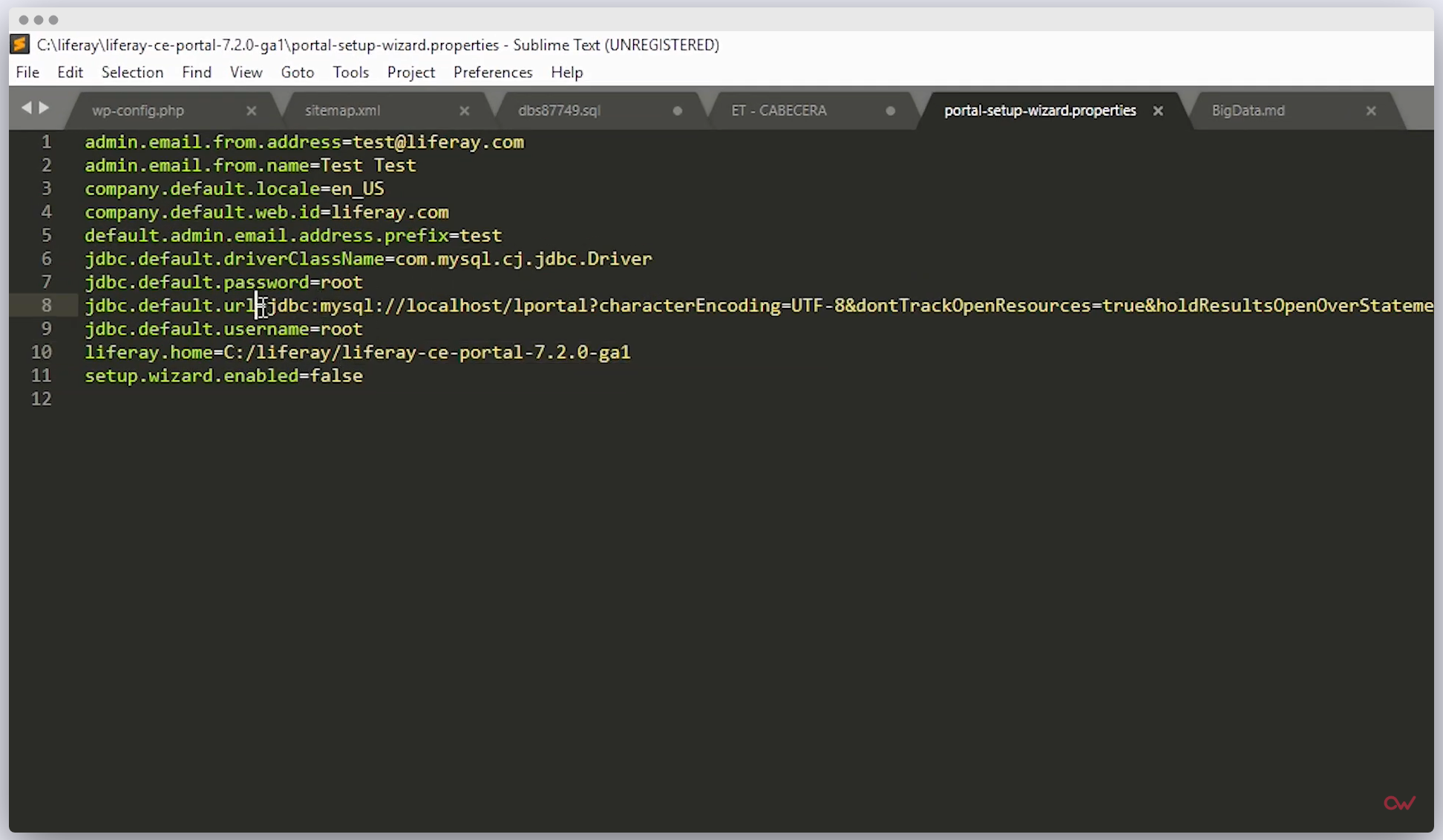This screenshot has height=840, width=1443.
Task: Switch to the sitemap.xml tab
Action: point(342,111)
